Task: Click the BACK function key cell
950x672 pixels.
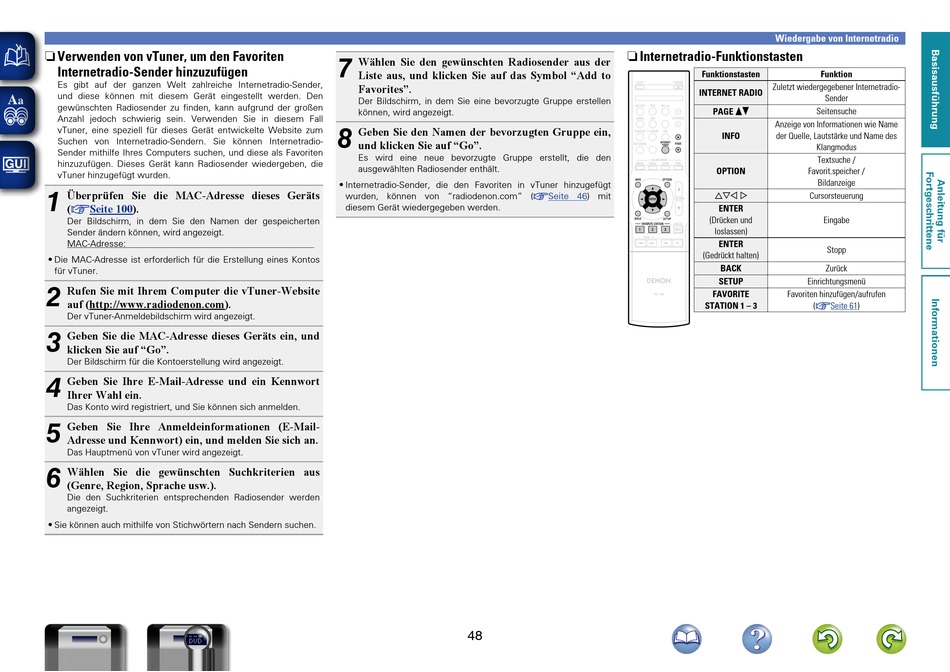Action: 731,268
